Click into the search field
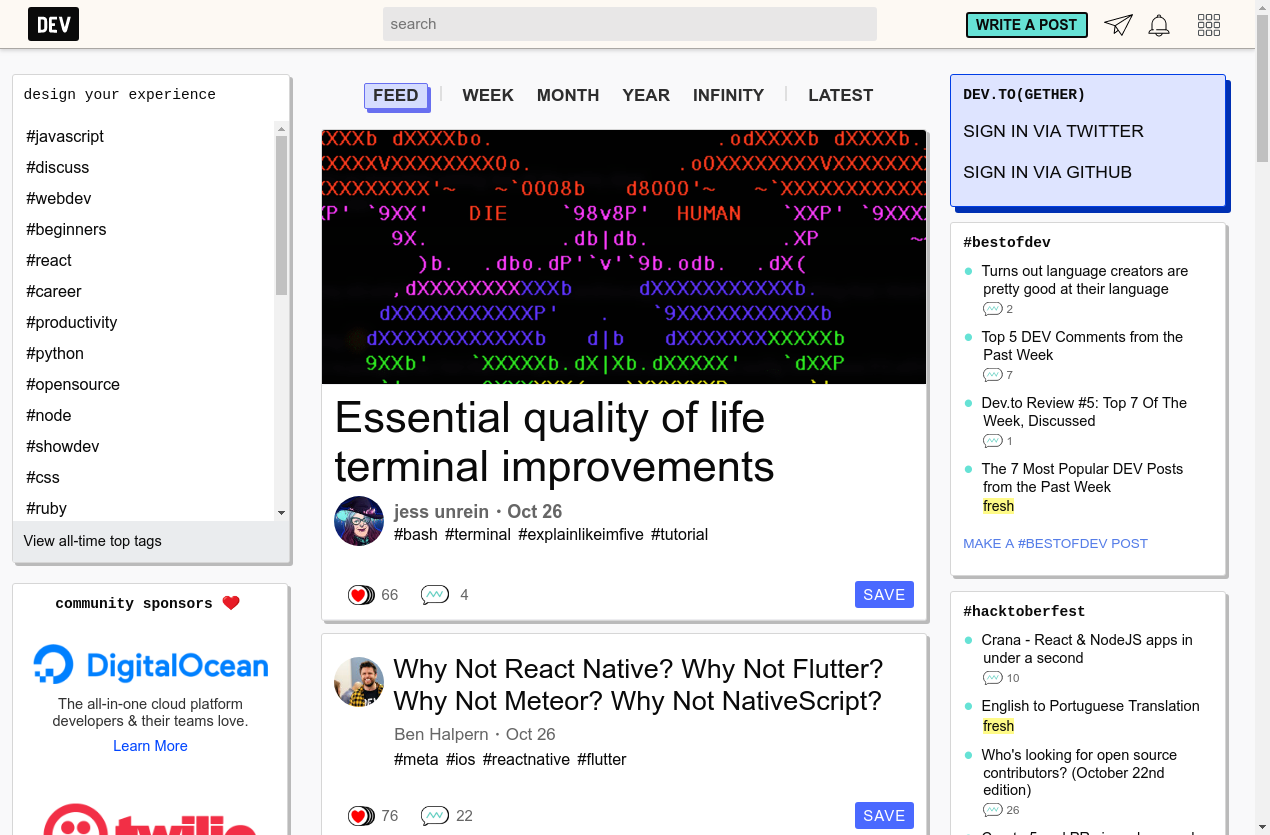The width and height of the screenshot is (1270, 835). (630, 24)
